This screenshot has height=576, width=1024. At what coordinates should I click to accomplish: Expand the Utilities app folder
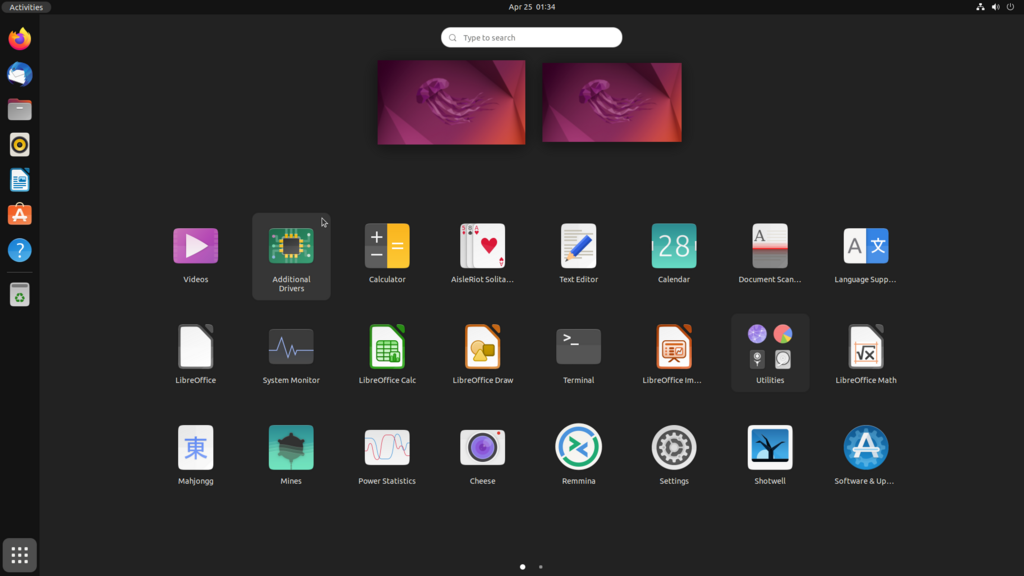tap(769, 353)
